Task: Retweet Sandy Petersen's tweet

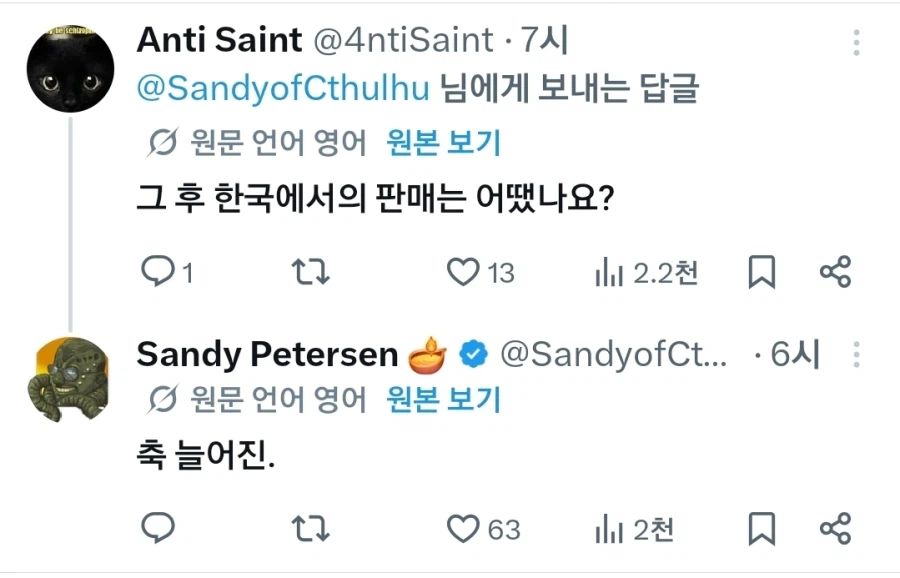Action: [310, 527]
